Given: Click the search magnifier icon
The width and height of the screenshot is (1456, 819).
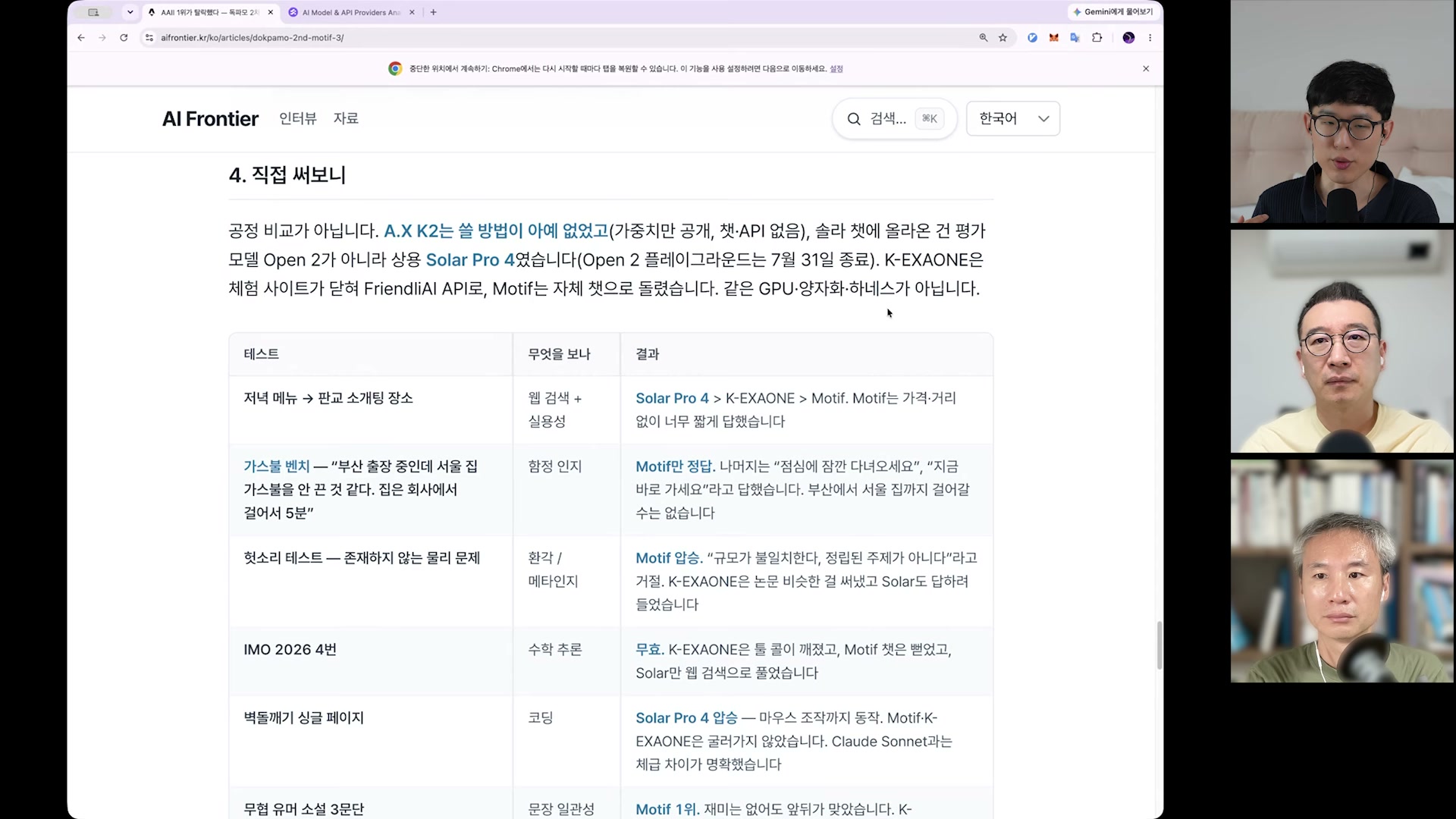Looking at the screenshot, I should tap(854, 119).
